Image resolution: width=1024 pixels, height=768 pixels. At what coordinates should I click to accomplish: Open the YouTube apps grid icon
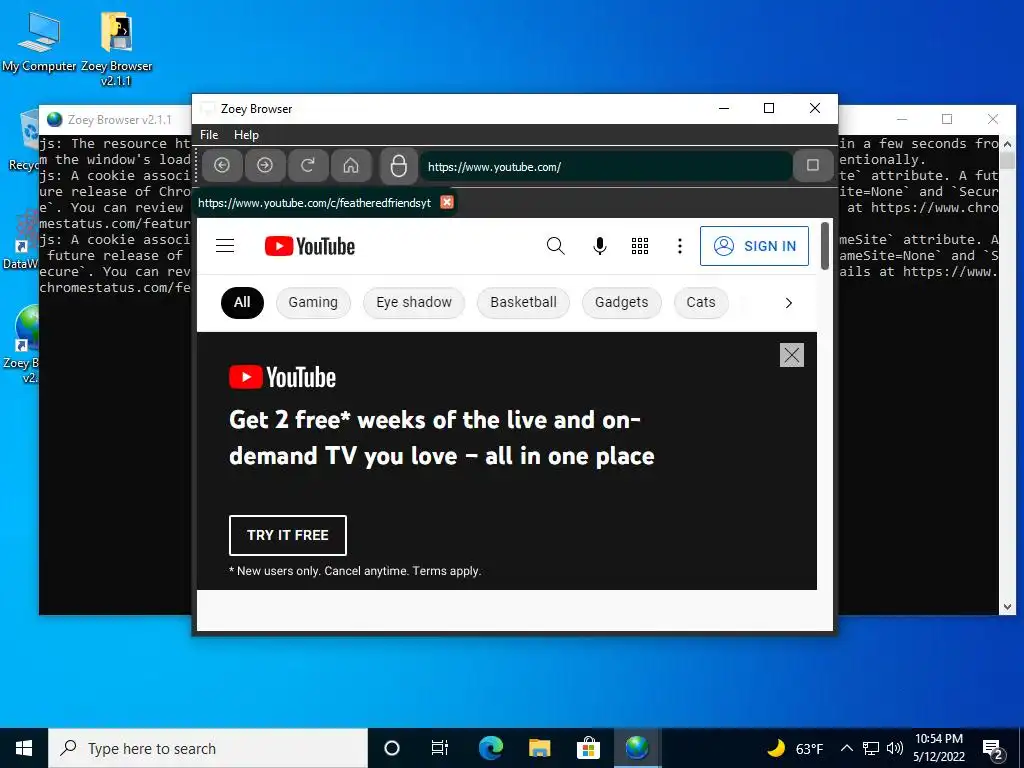640,246
